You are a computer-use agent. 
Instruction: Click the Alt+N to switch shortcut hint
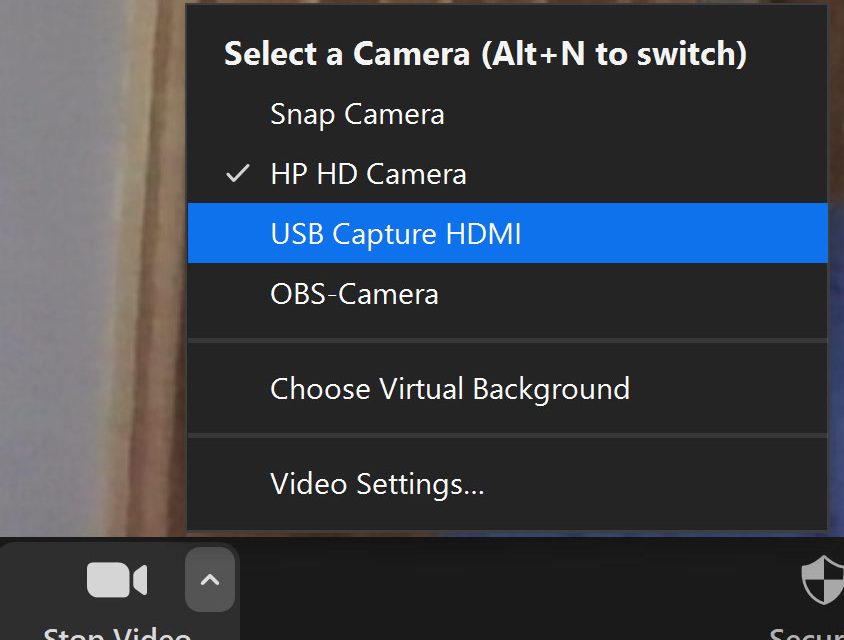tap(614, 54)
